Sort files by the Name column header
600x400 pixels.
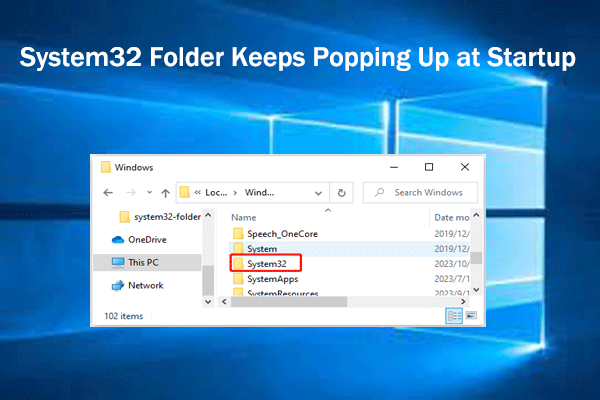point(244,216)
